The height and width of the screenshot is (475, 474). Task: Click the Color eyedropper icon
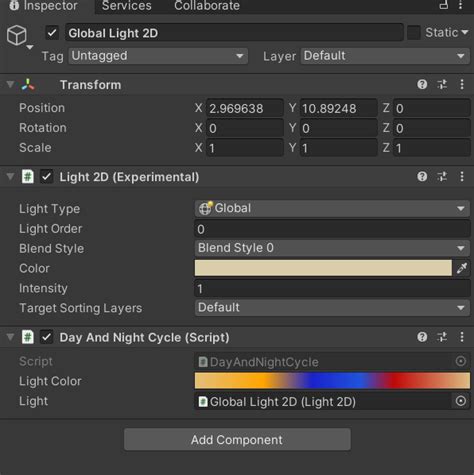(x=462, y=268)
